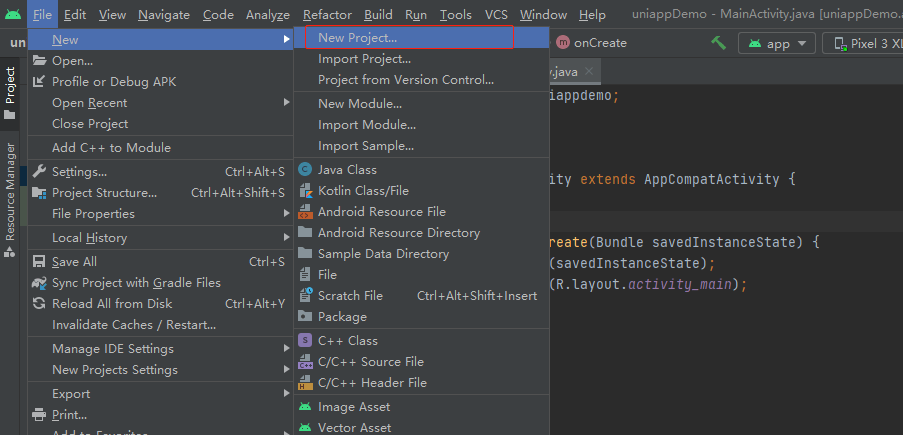Open the Code menu
This screenshot has height=435, width=903.
pos(218,14)
